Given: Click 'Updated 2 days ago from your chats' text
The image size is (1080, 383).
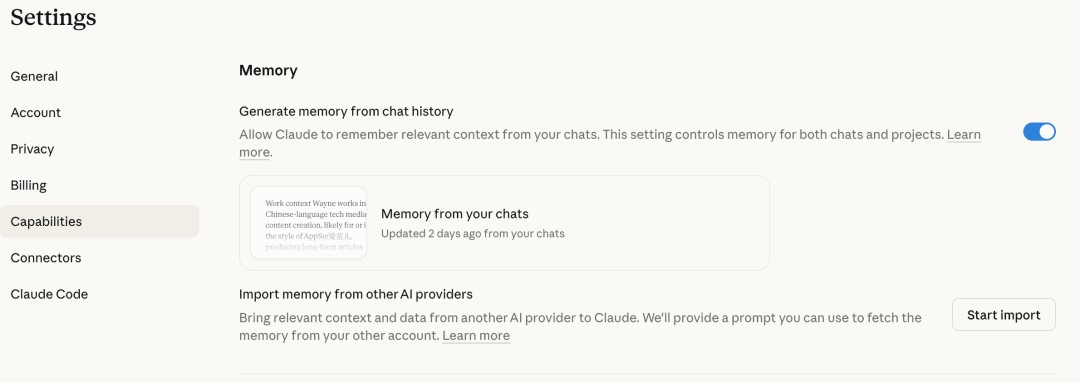Looking at the screenshot, I should click(x=472, y=234).
